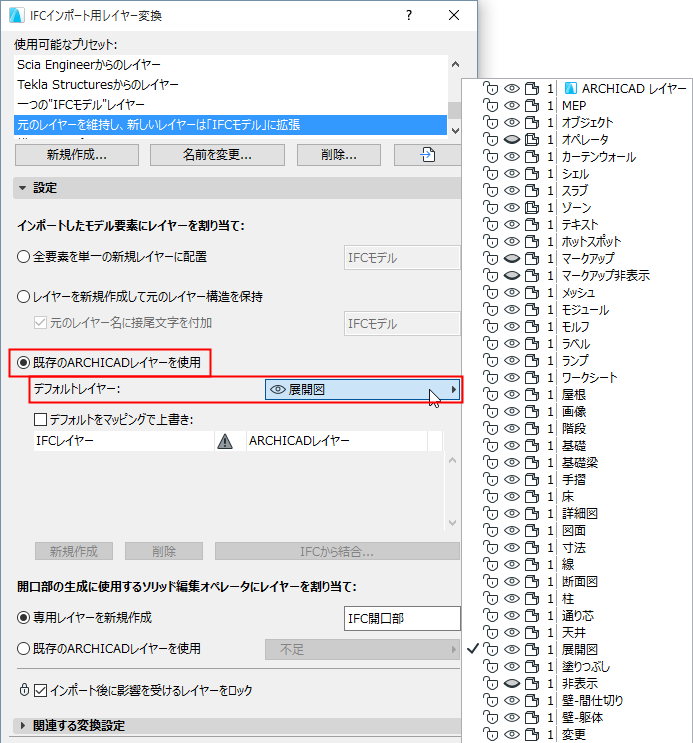Click ARCHICADレイヤー column header
Image resolution: width=693 pixels, height=743 pixels.
coord(337,441)
